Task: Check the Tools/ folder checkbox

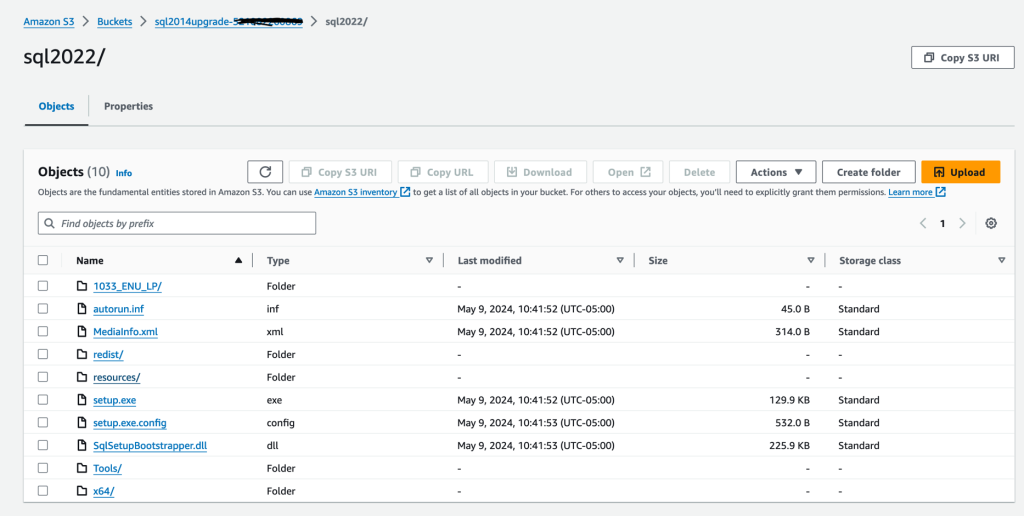Action: click(x=43, y=468)
